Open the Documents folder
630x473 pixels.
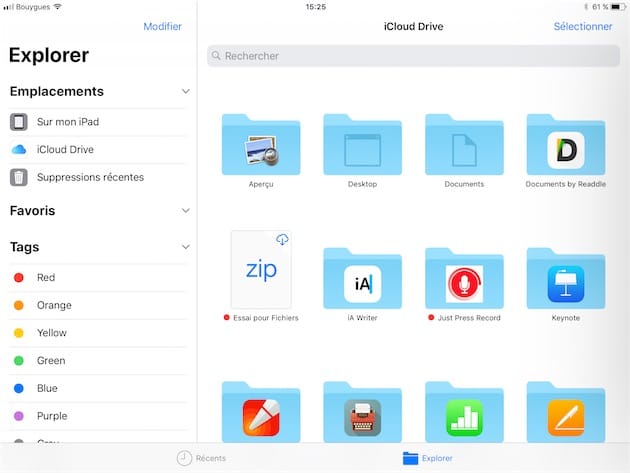pyautogui.click(x=464, y=145)
